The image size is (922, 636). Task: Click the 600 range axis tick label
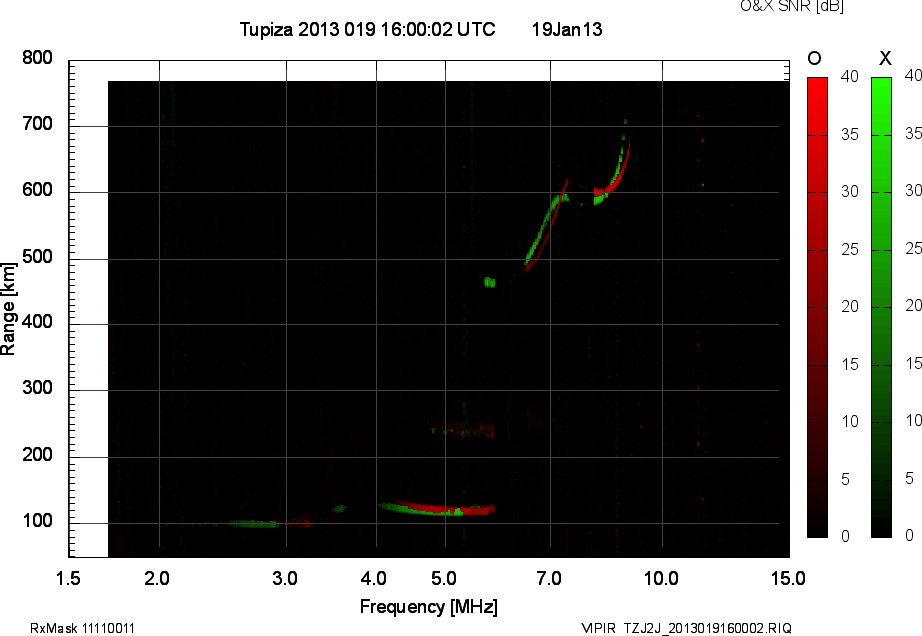click(37, 190)
